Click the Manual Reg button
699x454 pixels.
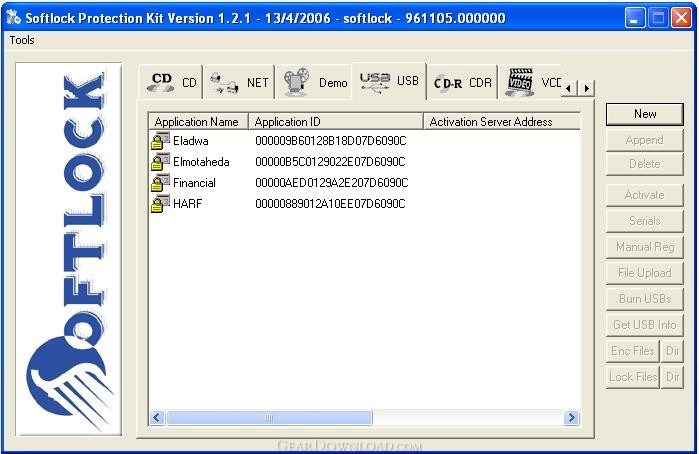tap(645, 247)
